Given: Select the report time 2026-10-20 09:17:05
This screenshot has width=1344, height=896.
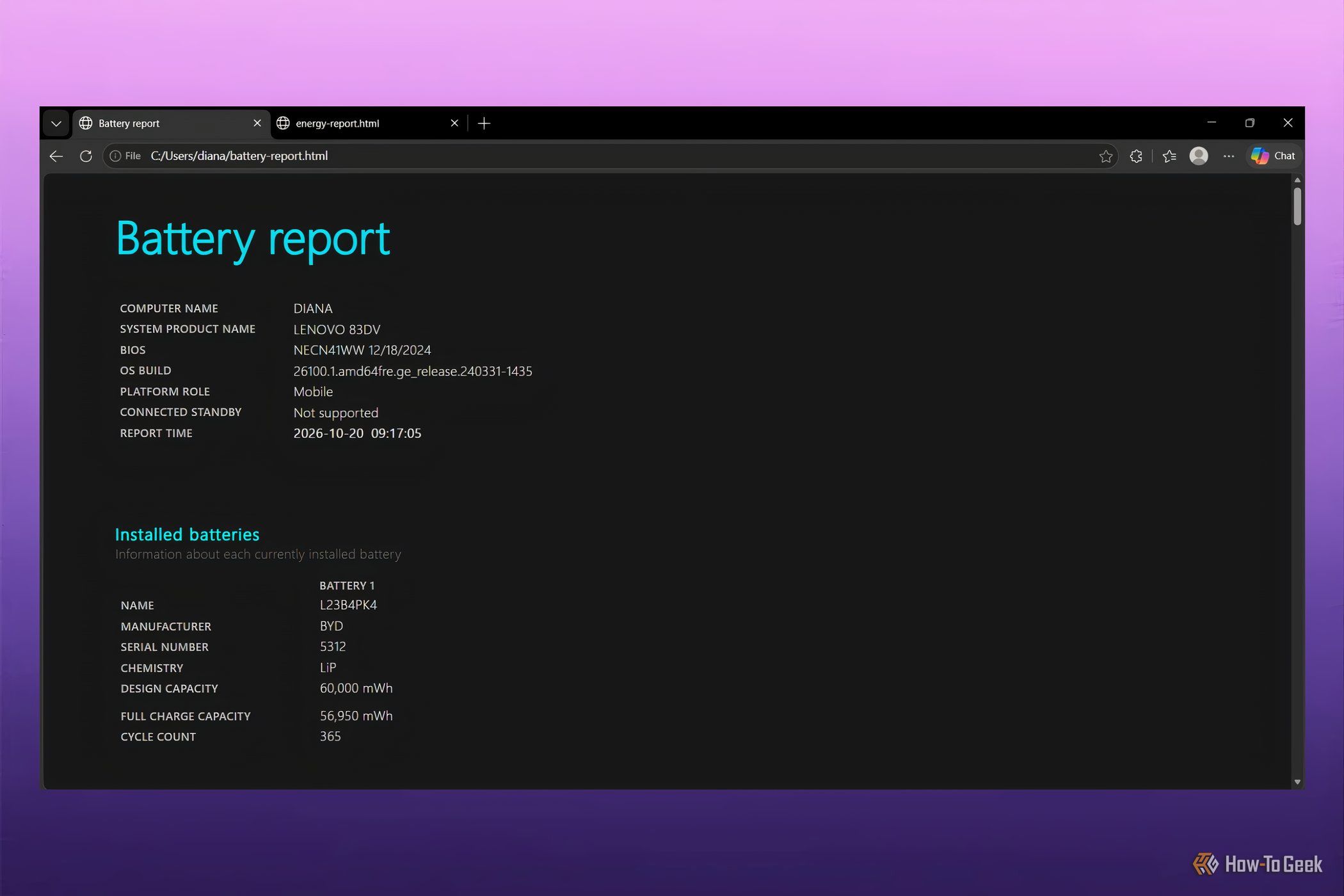Looking at the screenshot, I should (x=357, y=433).
